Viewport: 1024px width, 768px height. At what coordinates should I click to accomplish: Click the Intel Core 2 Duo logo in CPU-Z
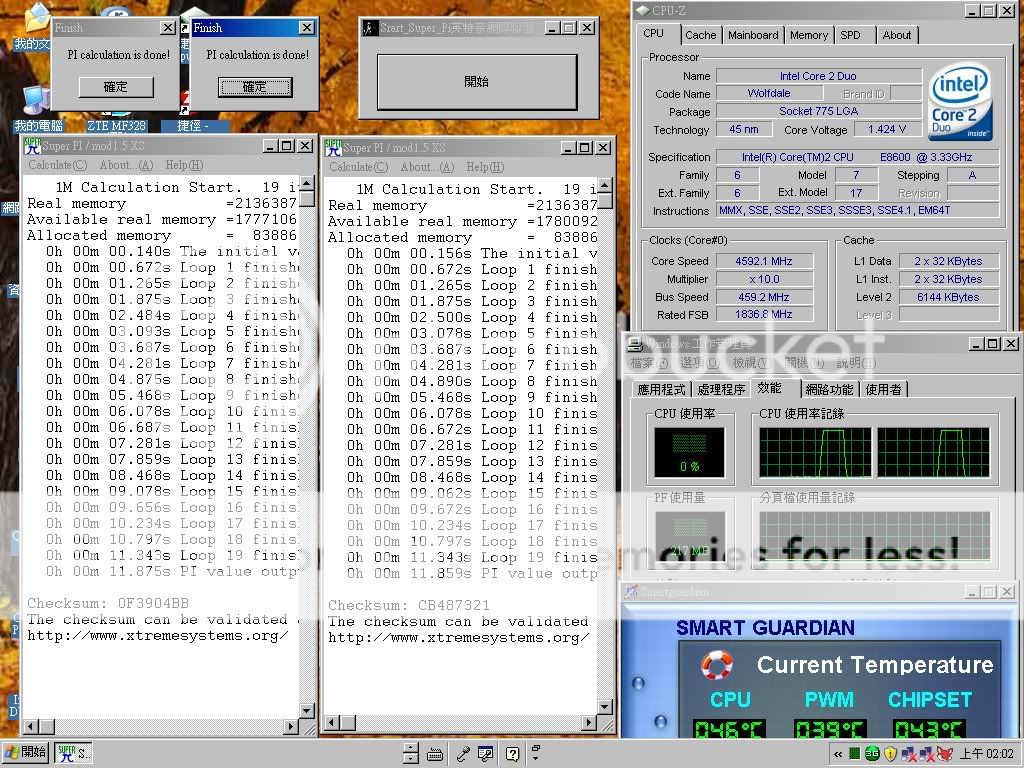click(959, 102)
